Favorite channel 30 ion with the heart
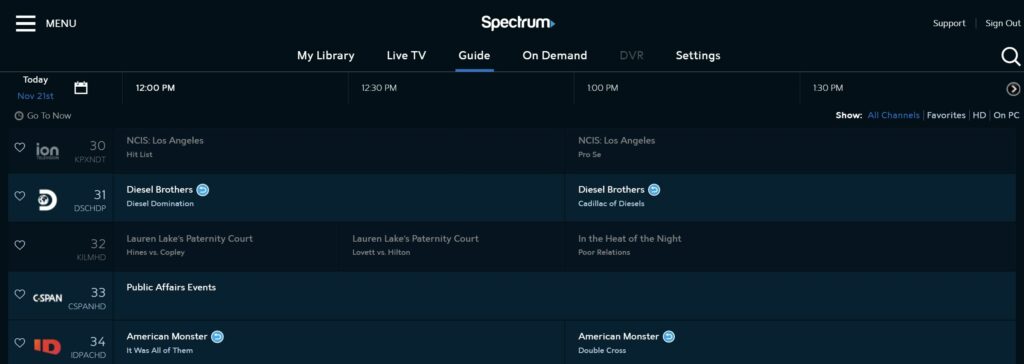This screenshot has height=364, width=1024. pyautogui.click(x=20, y=147)
